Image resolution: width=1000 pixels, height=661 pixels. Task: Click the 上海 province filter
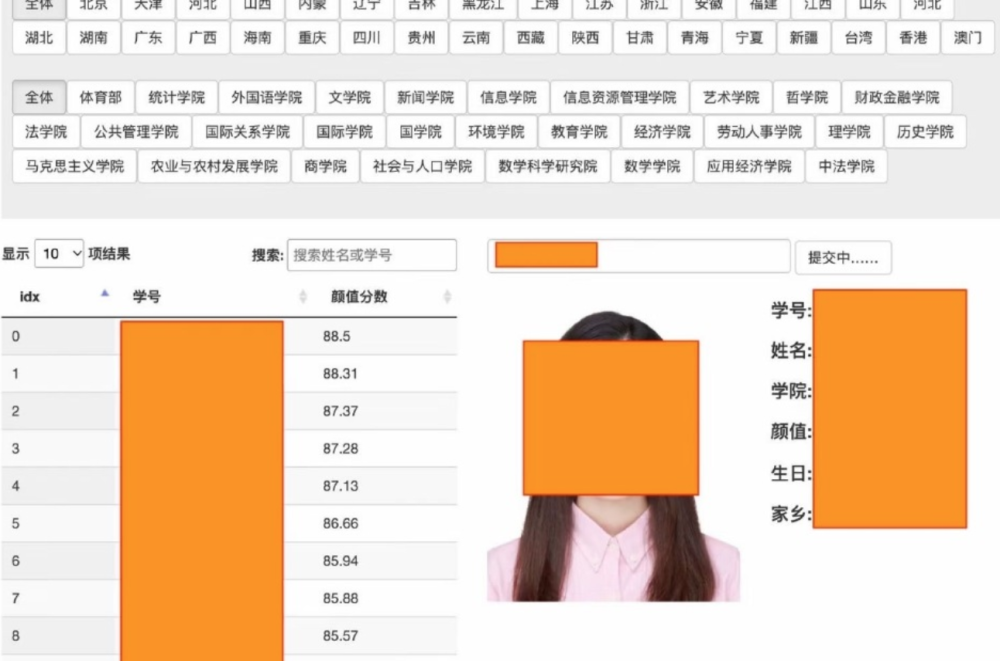[544, 4]
